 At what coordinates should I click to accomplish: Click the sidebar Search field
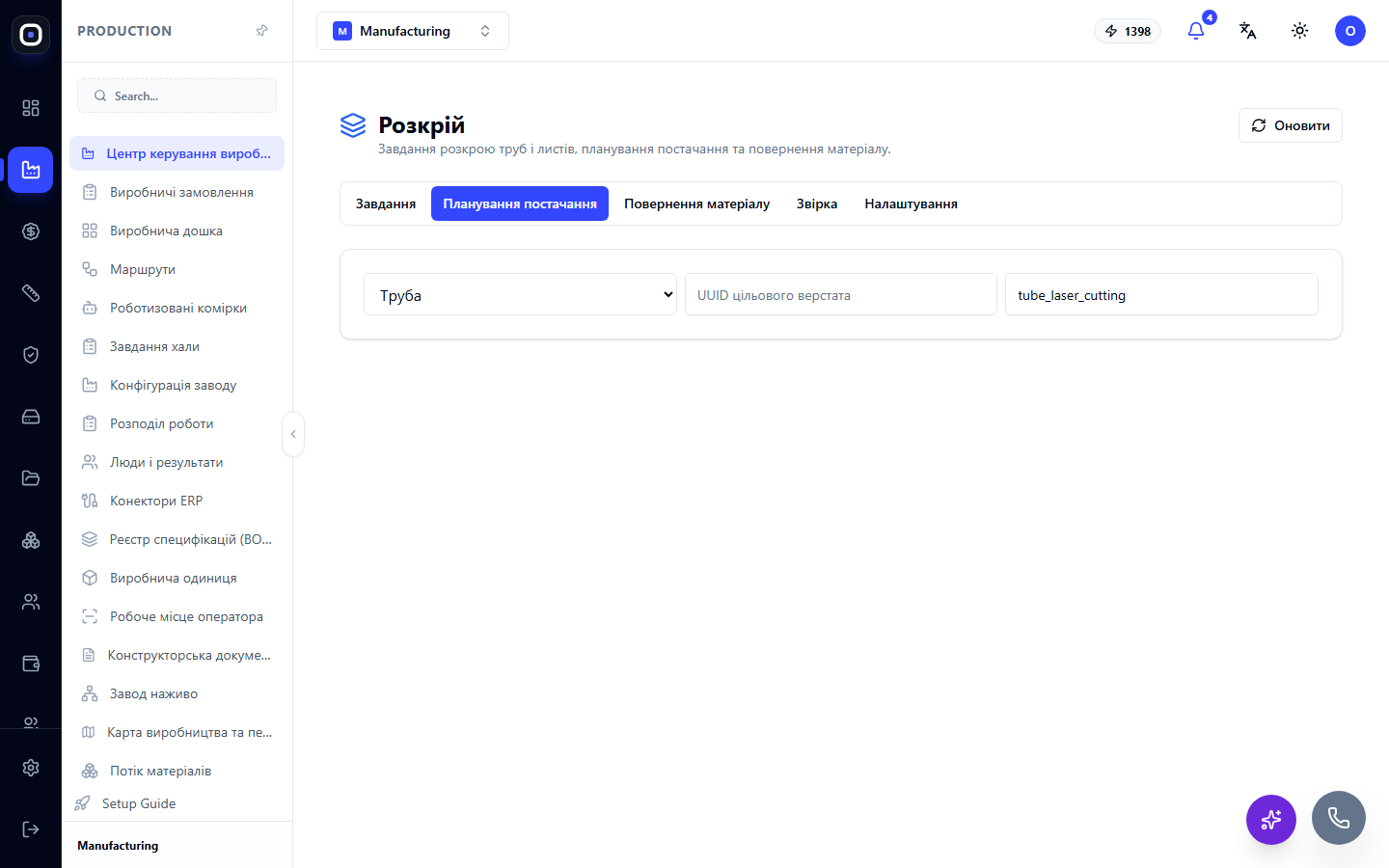click(177, 95)
